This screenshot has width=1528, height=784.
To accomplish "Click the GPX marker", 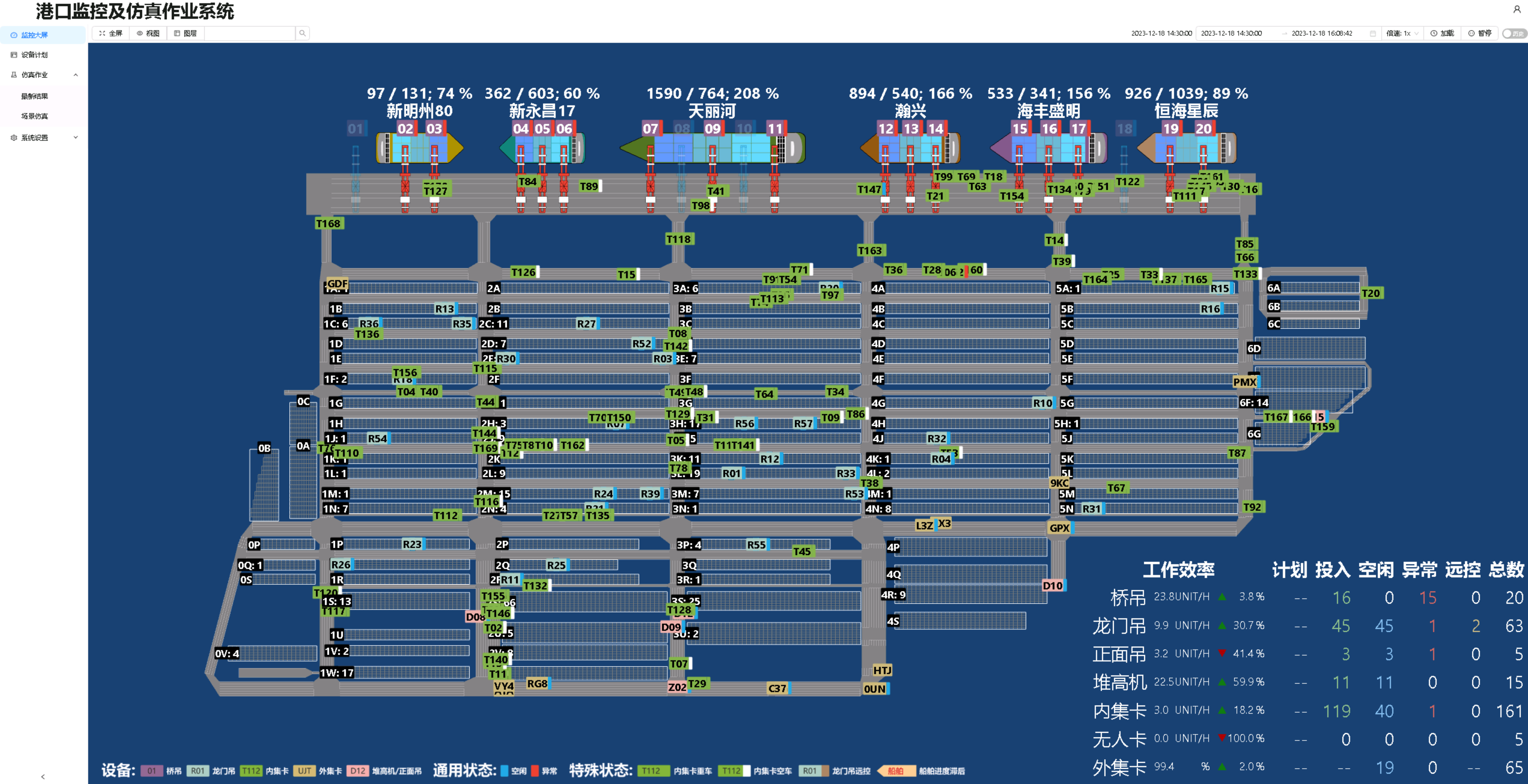I will (x=1060, y=529).
